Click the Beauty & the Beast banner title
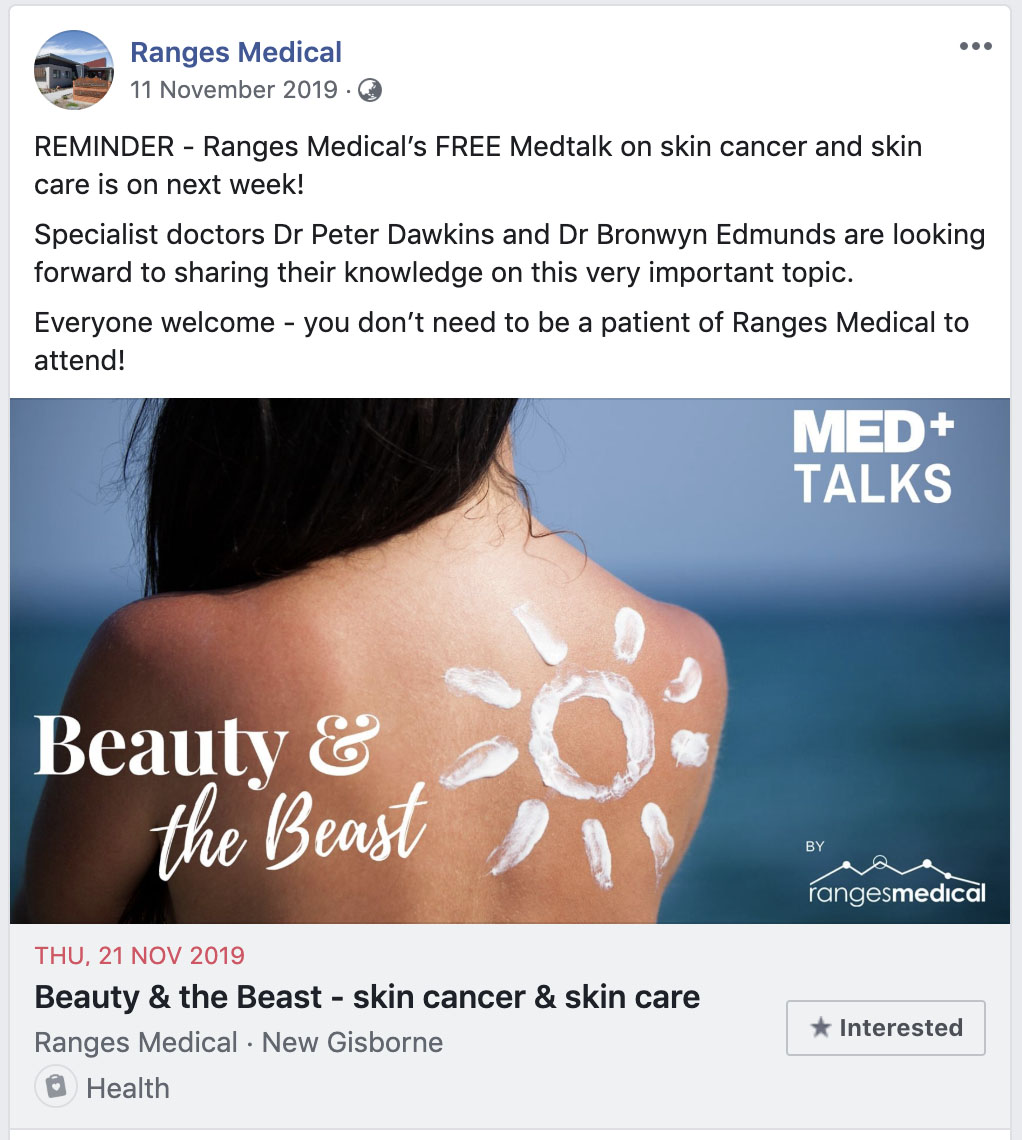The width and height of the screenshot is (1022, 1140). (x=230, y=794)
